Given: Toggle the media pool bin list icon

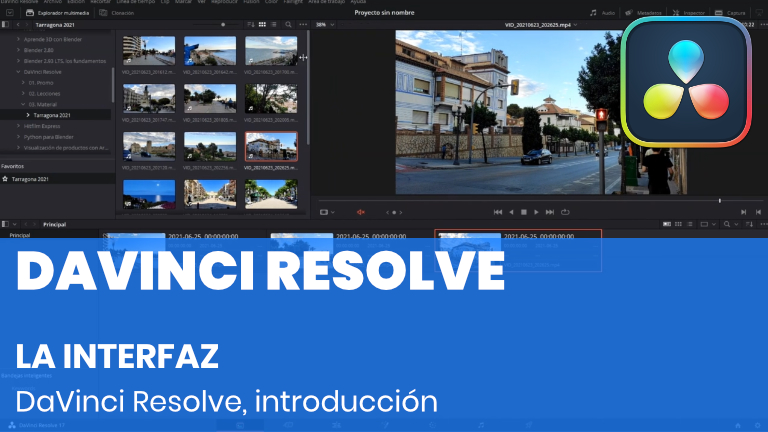Looking at the screenshot, I should pos(5,224).
